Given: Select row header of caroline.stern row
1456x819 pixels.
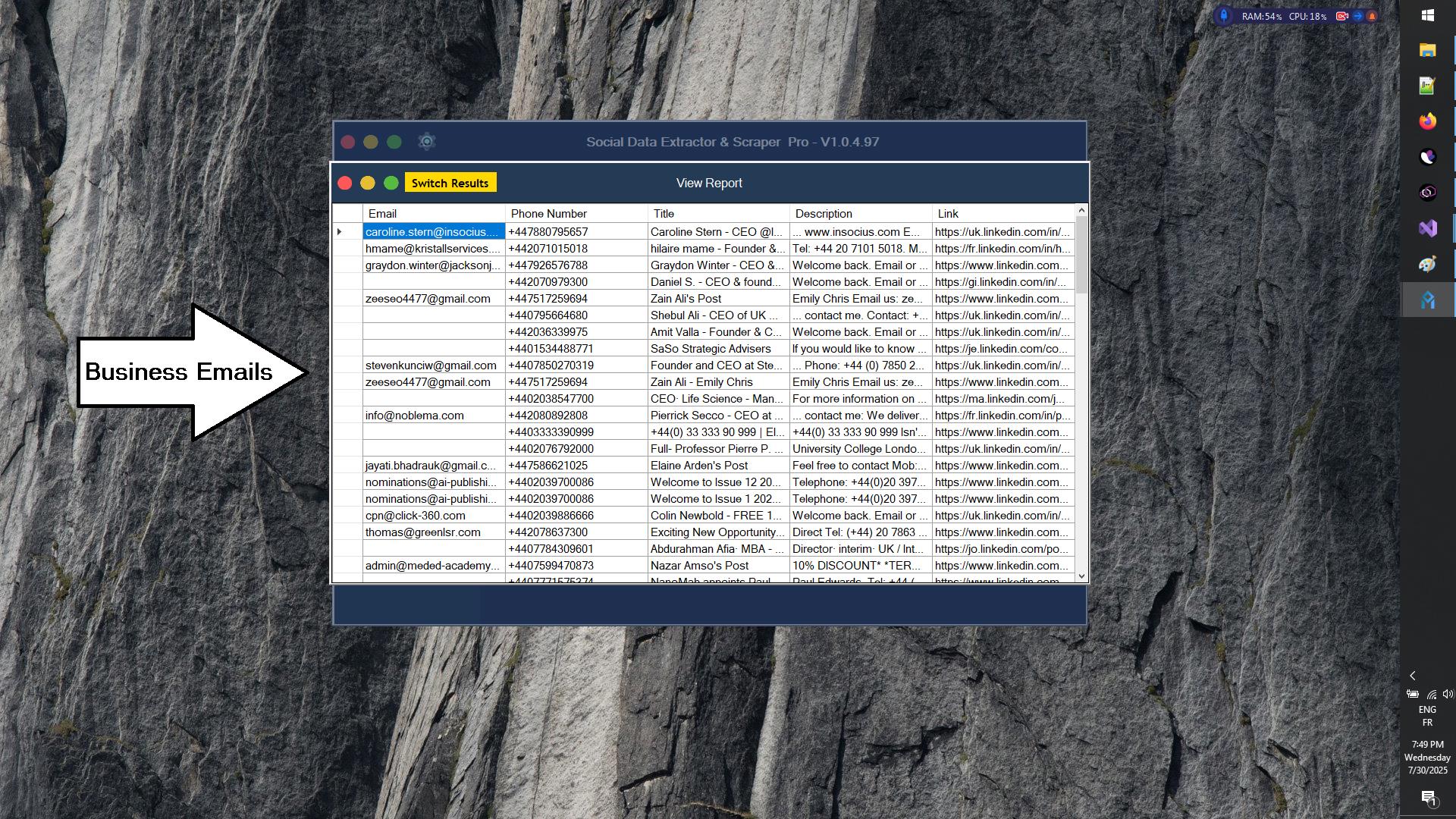Looking at the screenshot, I should 347,232.
